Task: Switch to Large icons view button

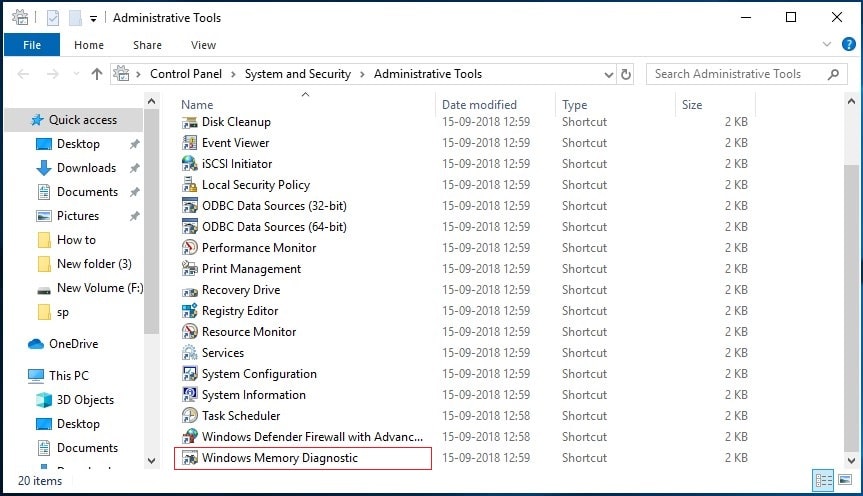Action: coord(845,481)
